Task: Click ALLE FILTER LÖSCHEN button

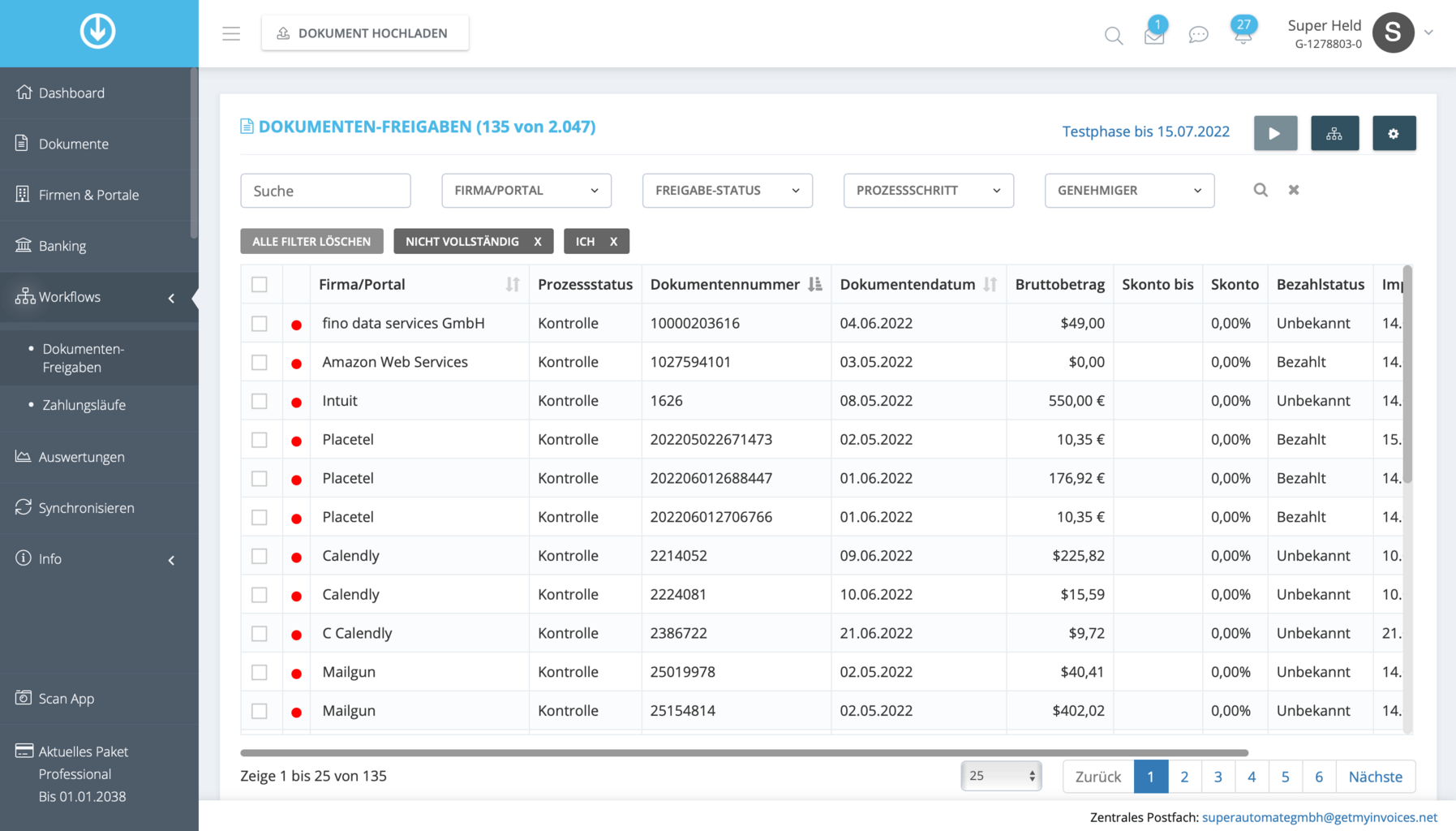Action: 311,242
